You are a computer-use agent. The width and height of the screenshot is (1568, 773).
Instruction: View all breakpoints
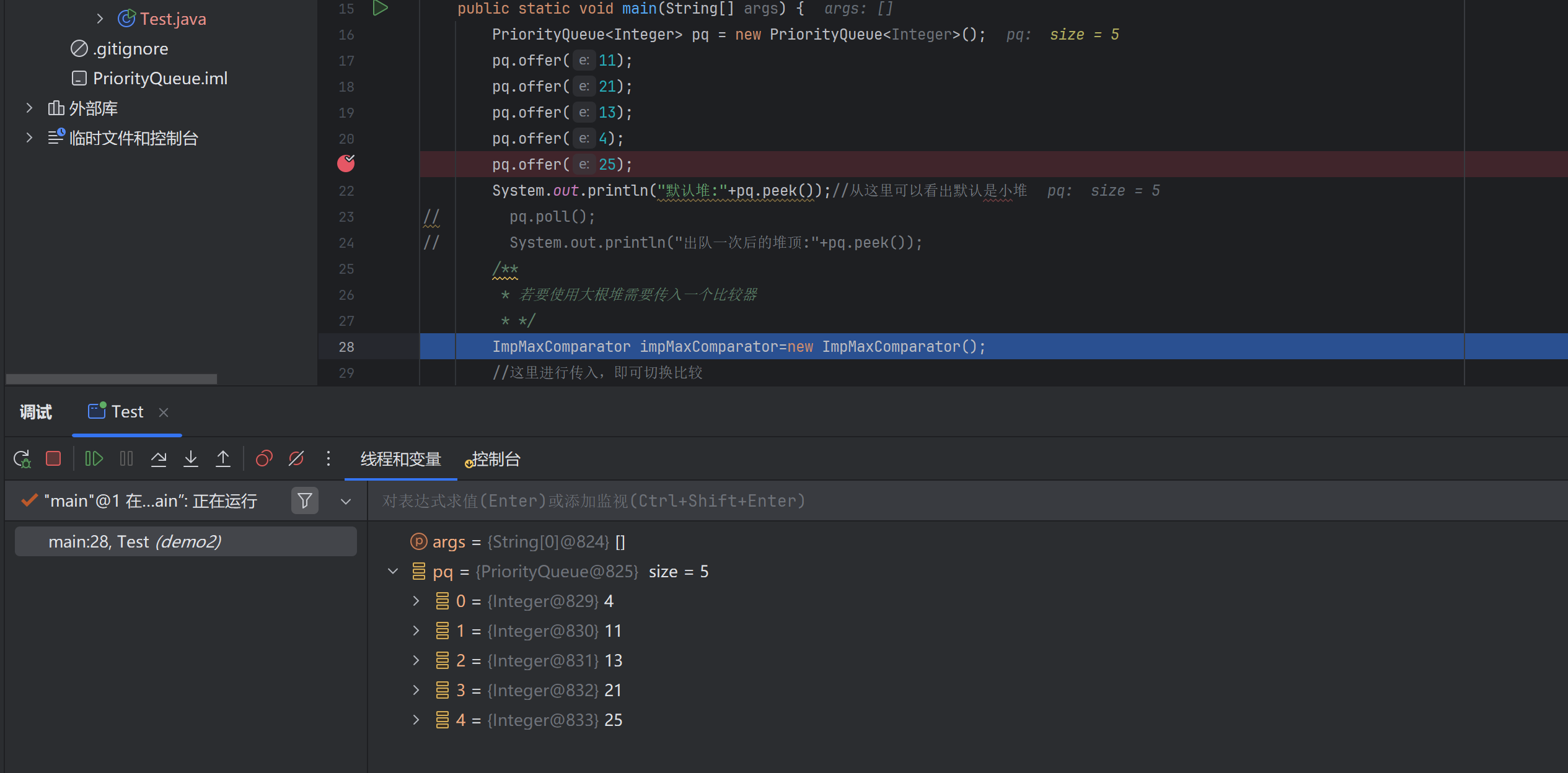tap(265, 458)
